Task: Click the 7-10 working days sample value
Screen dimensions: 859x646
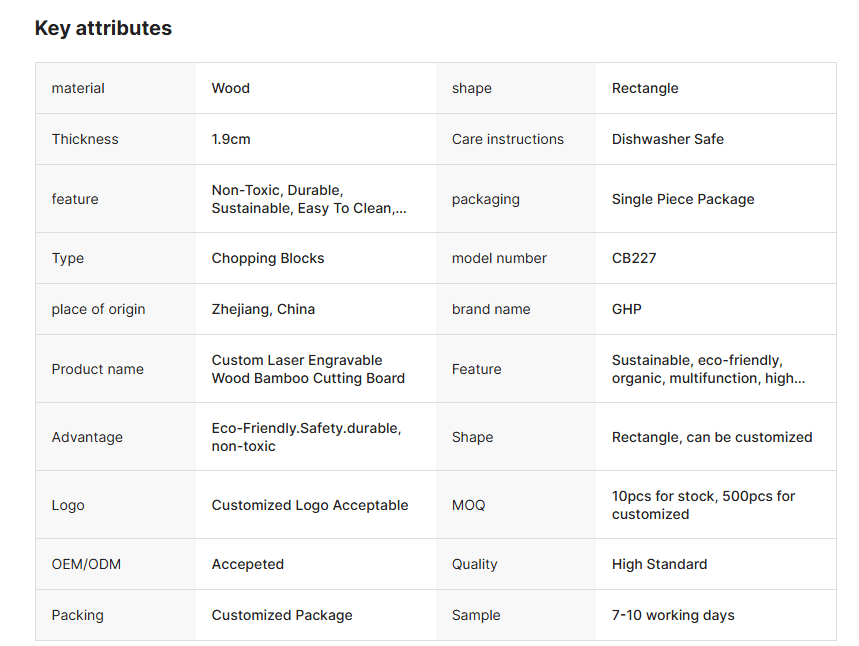Action: pos(673,615)
